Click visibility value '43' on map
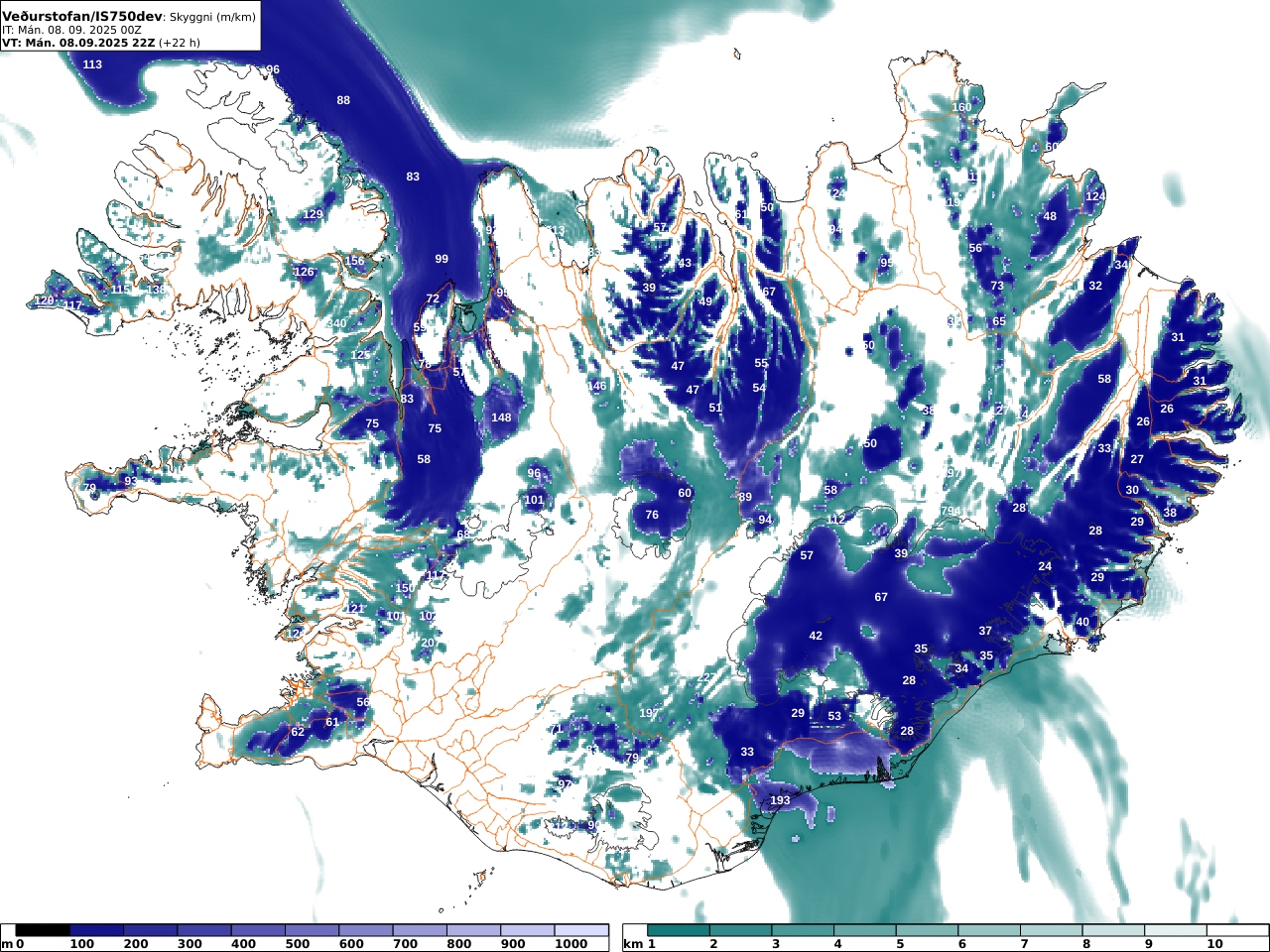1270x952 pixels. coord(685,263)
